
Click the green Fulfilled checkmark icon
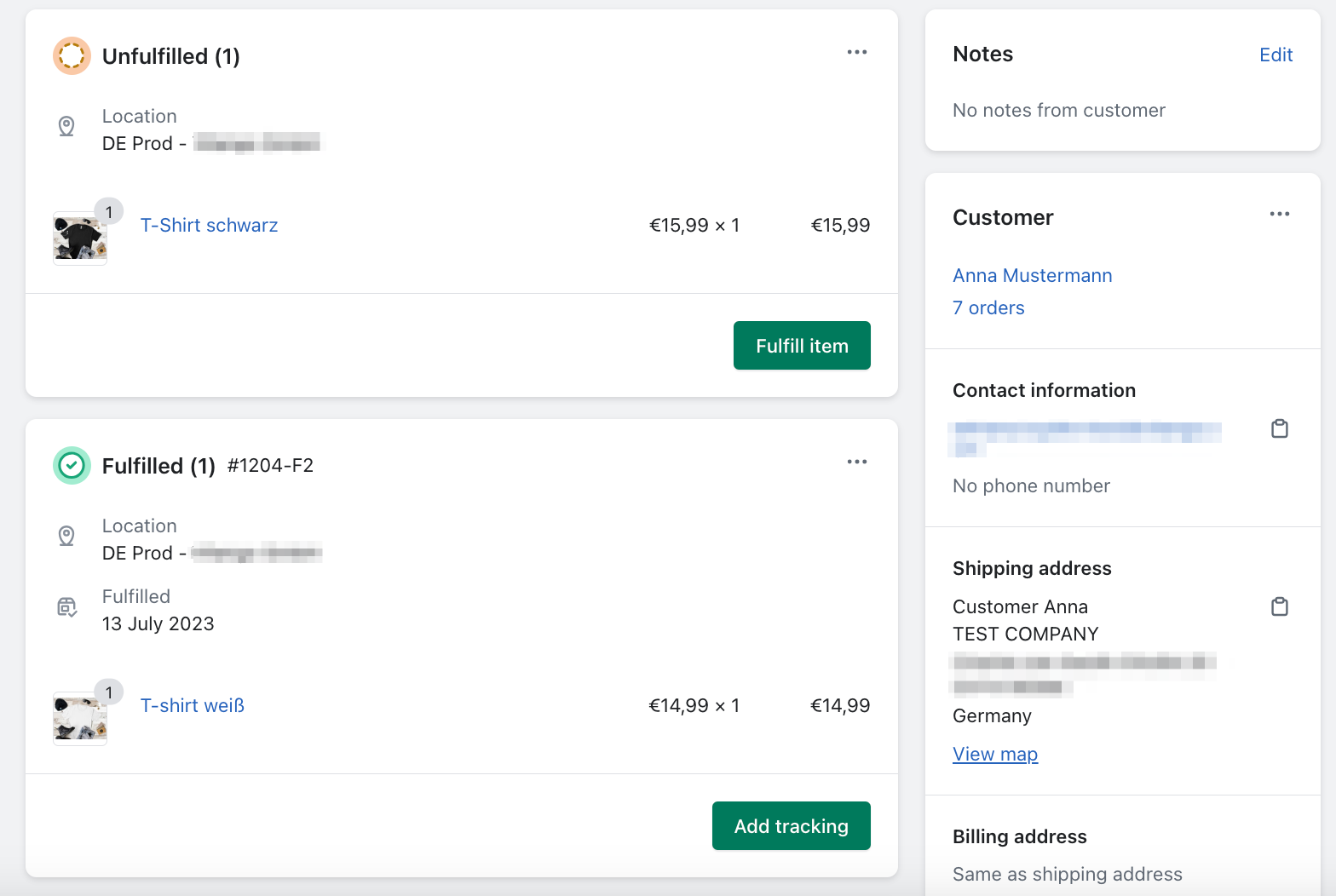72,466
